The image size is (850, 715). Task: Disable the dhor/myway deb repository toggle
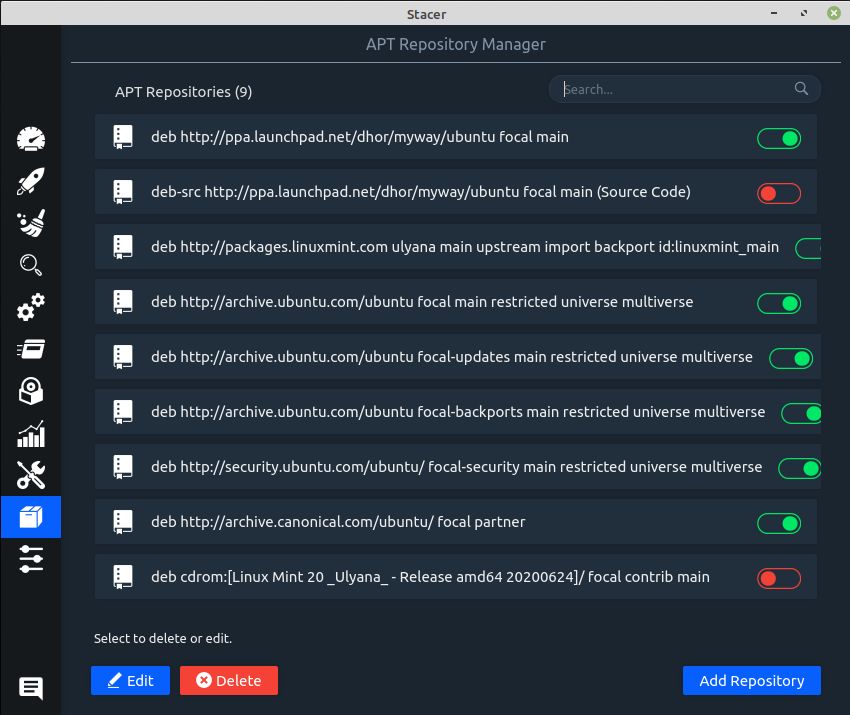[779, 139]
